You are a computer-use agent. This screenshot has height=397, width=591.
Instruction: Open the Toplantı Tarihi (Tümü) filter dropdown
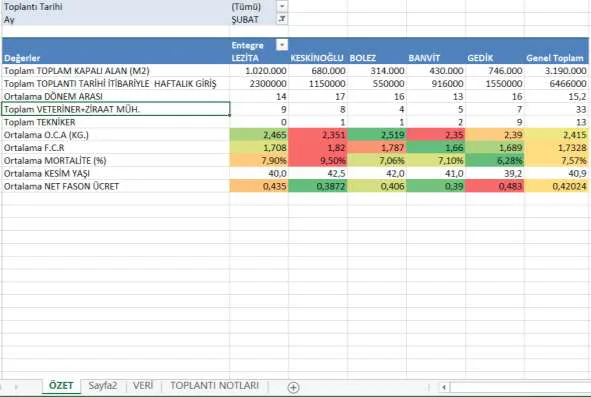coord(282,6)
